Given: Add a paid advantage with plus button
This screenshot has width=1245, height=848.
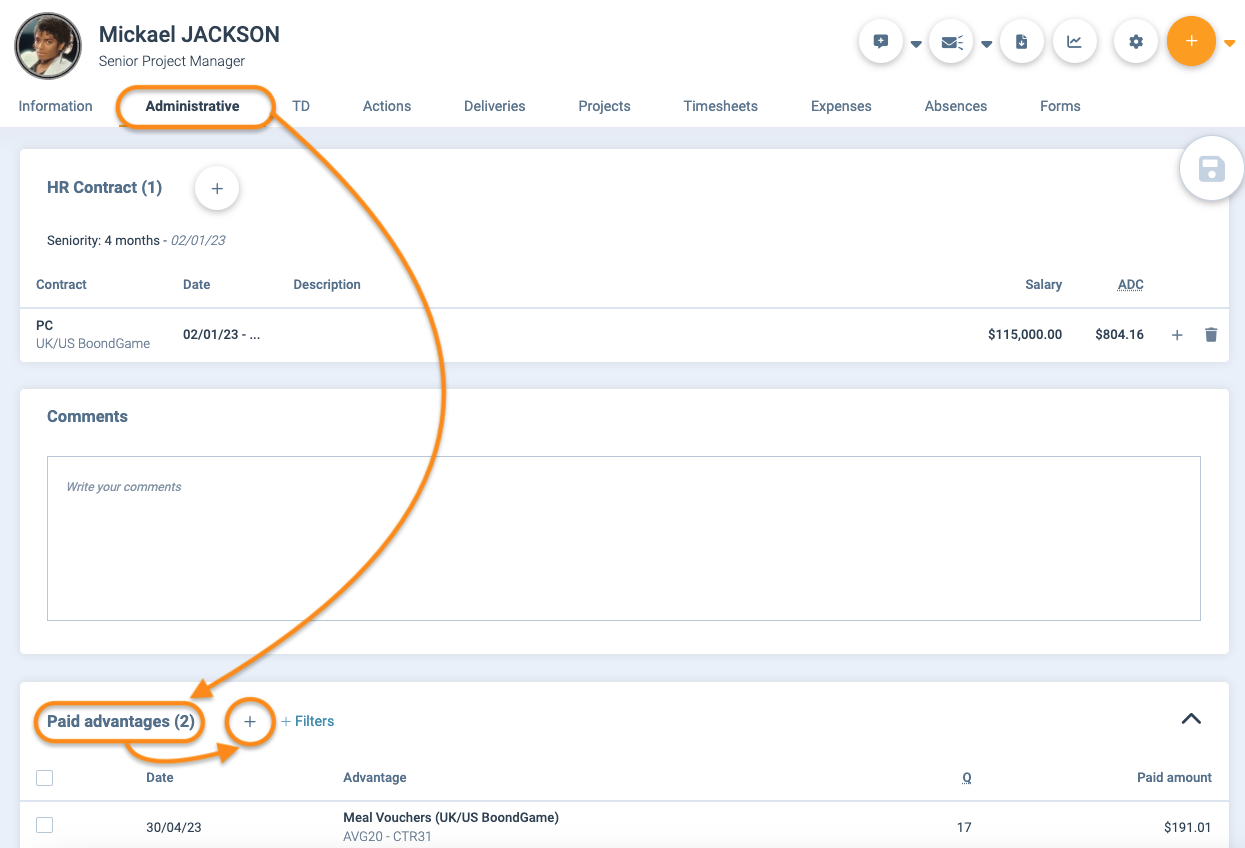Looking at the screenshot, I should tap(250, 722).
